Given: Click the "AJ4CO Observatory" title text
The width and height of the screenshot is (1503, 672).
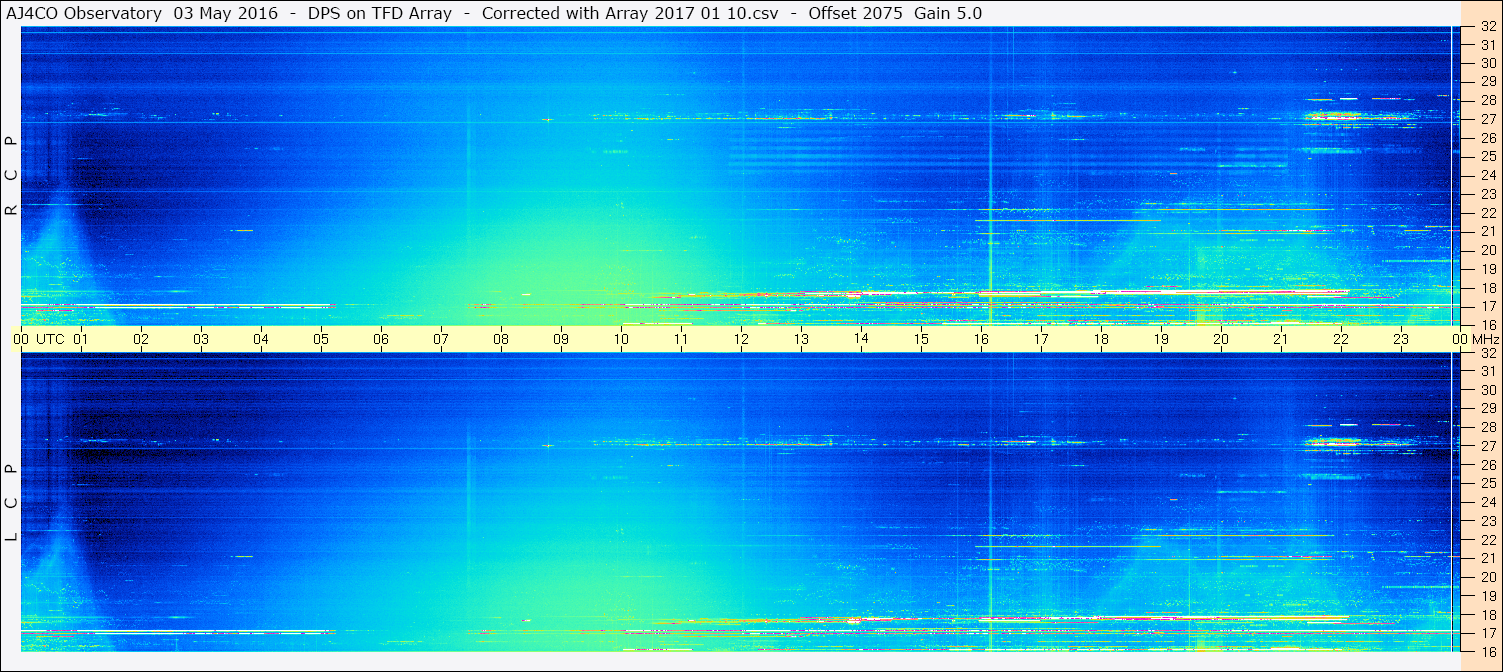Looking at the screenshot, I should (84, 13).
